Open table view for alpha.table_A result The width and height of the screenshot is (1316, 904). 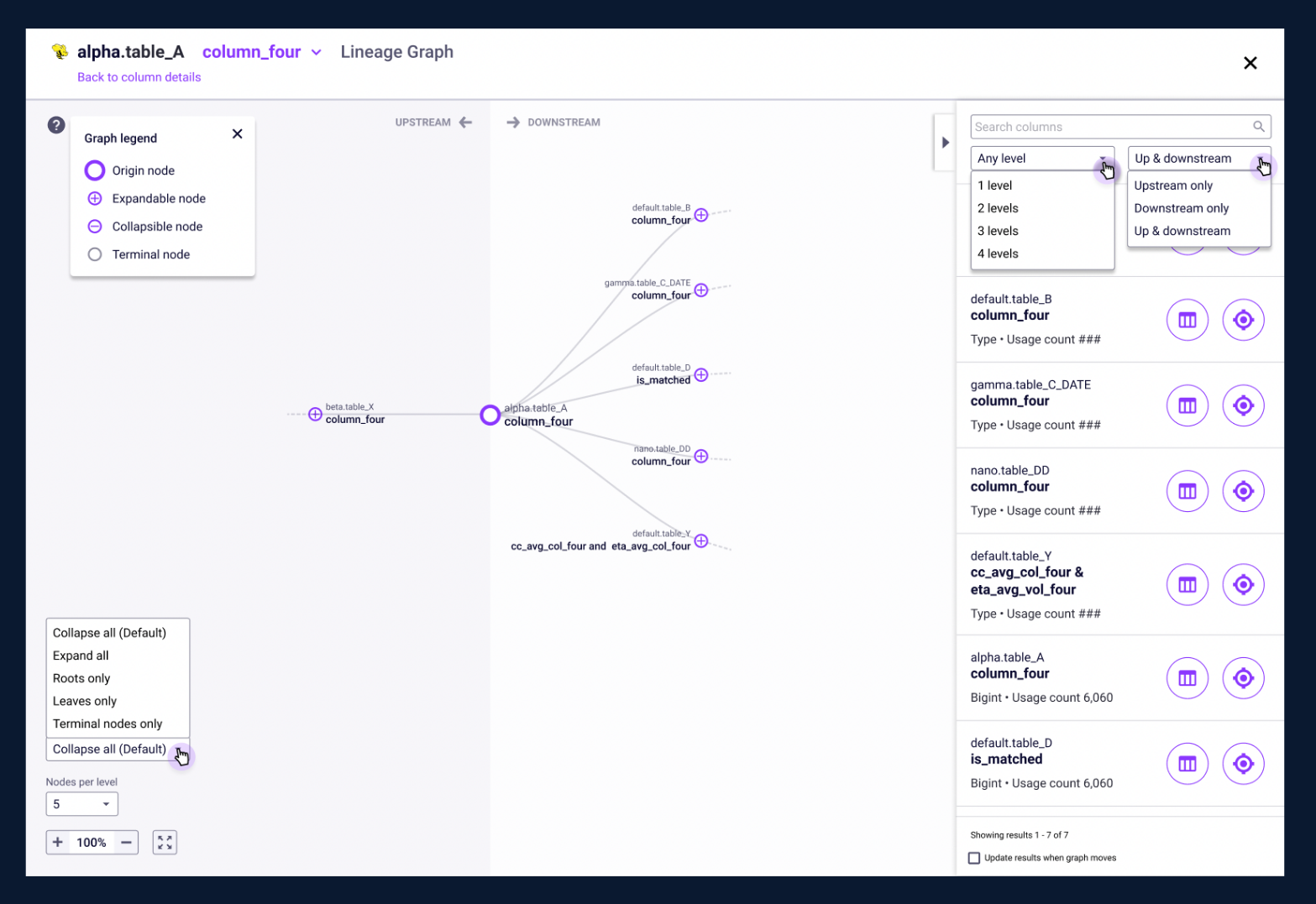[x=1188, y=678]
